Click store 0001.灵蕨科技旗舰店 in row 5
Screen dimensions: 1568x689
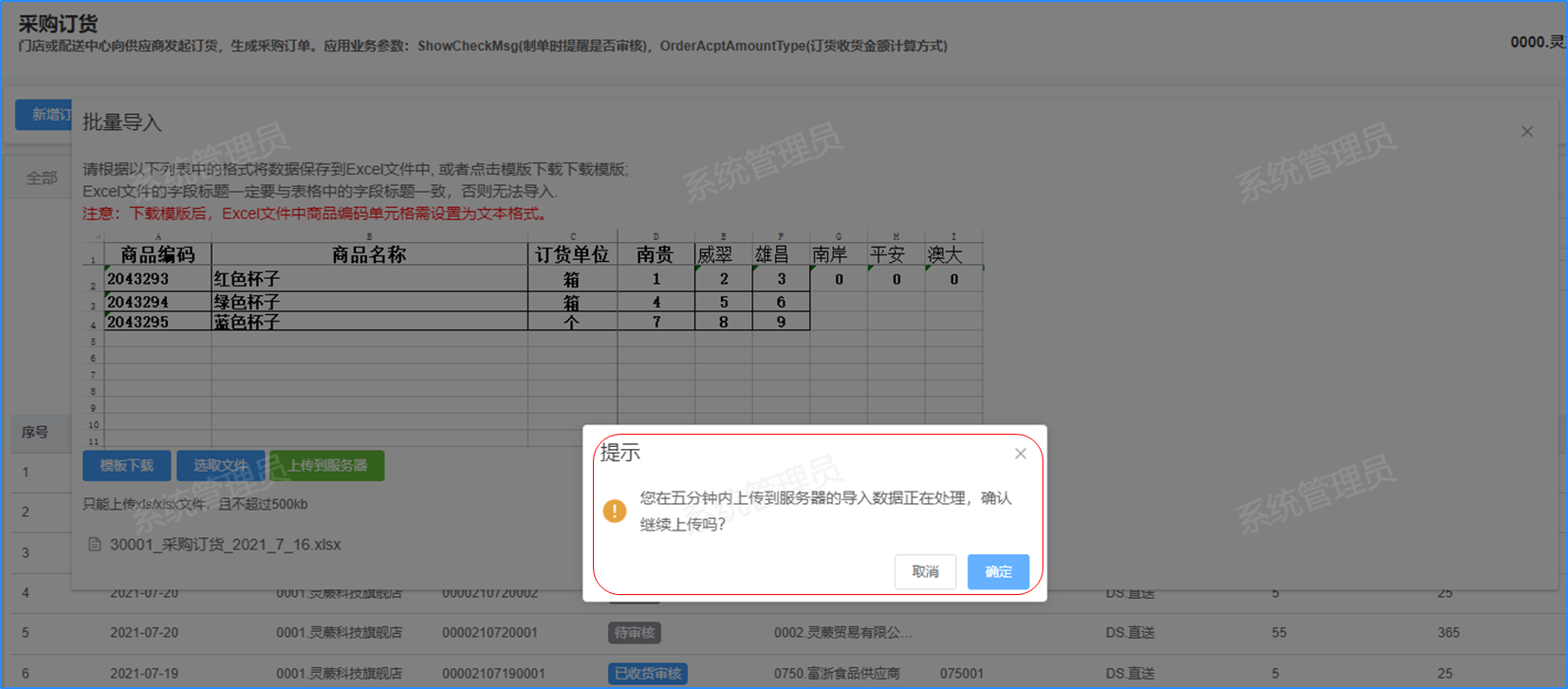tap(340, 633)
